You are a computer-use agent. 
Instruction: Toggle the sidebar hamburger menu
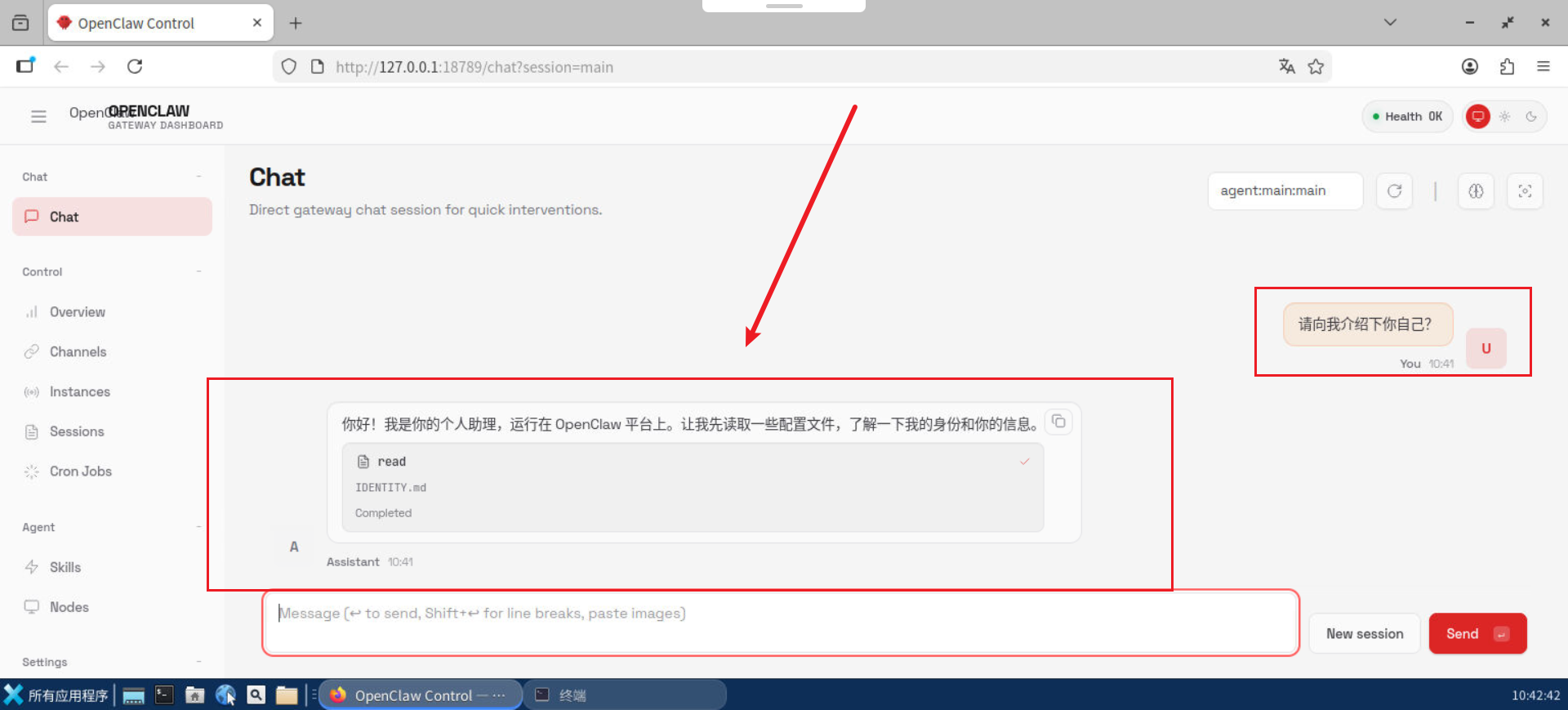click(38, 116)
